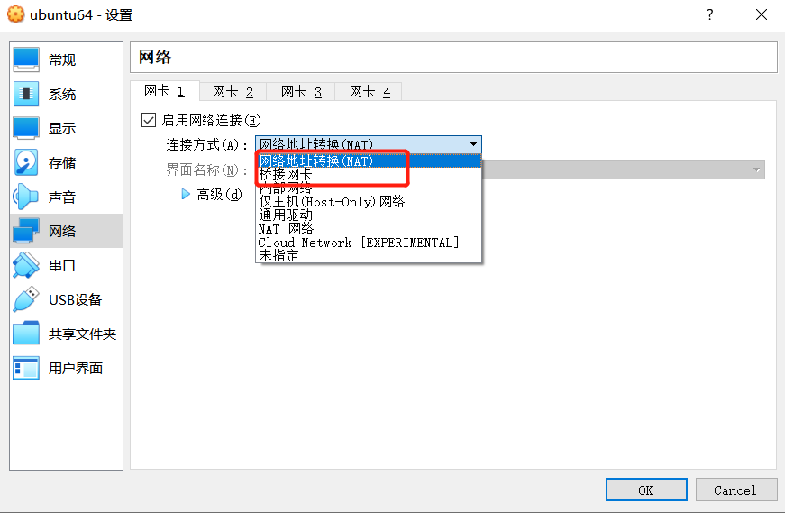
Task: Toggle the 启用网络连接 checkbox
Action: pyautogui.click(x=149, y=121)
